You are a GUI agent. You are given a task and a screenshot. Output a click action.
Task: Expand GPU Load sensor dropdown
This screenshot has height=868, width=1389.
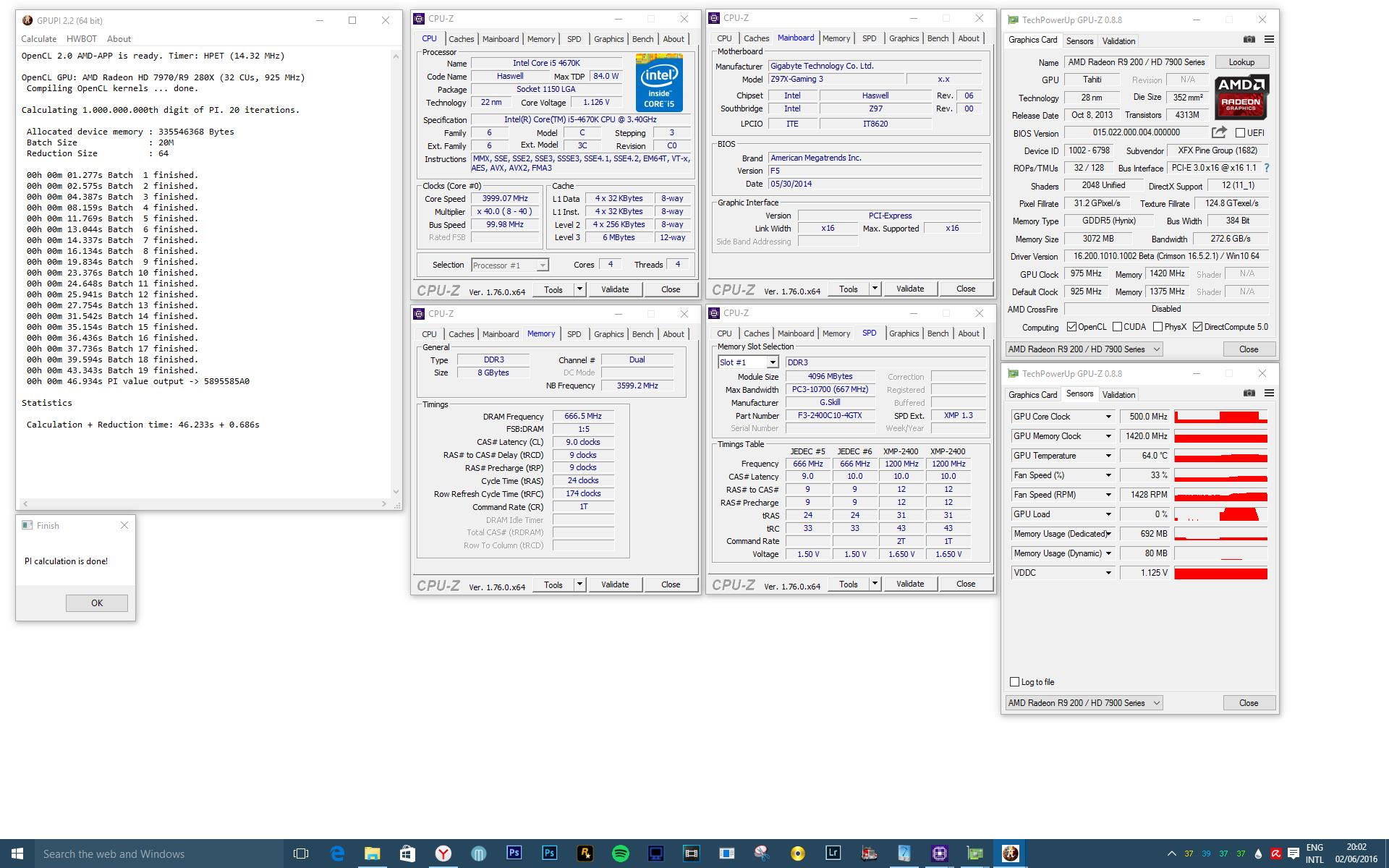pyautogui.click(x=1108, y=514)
